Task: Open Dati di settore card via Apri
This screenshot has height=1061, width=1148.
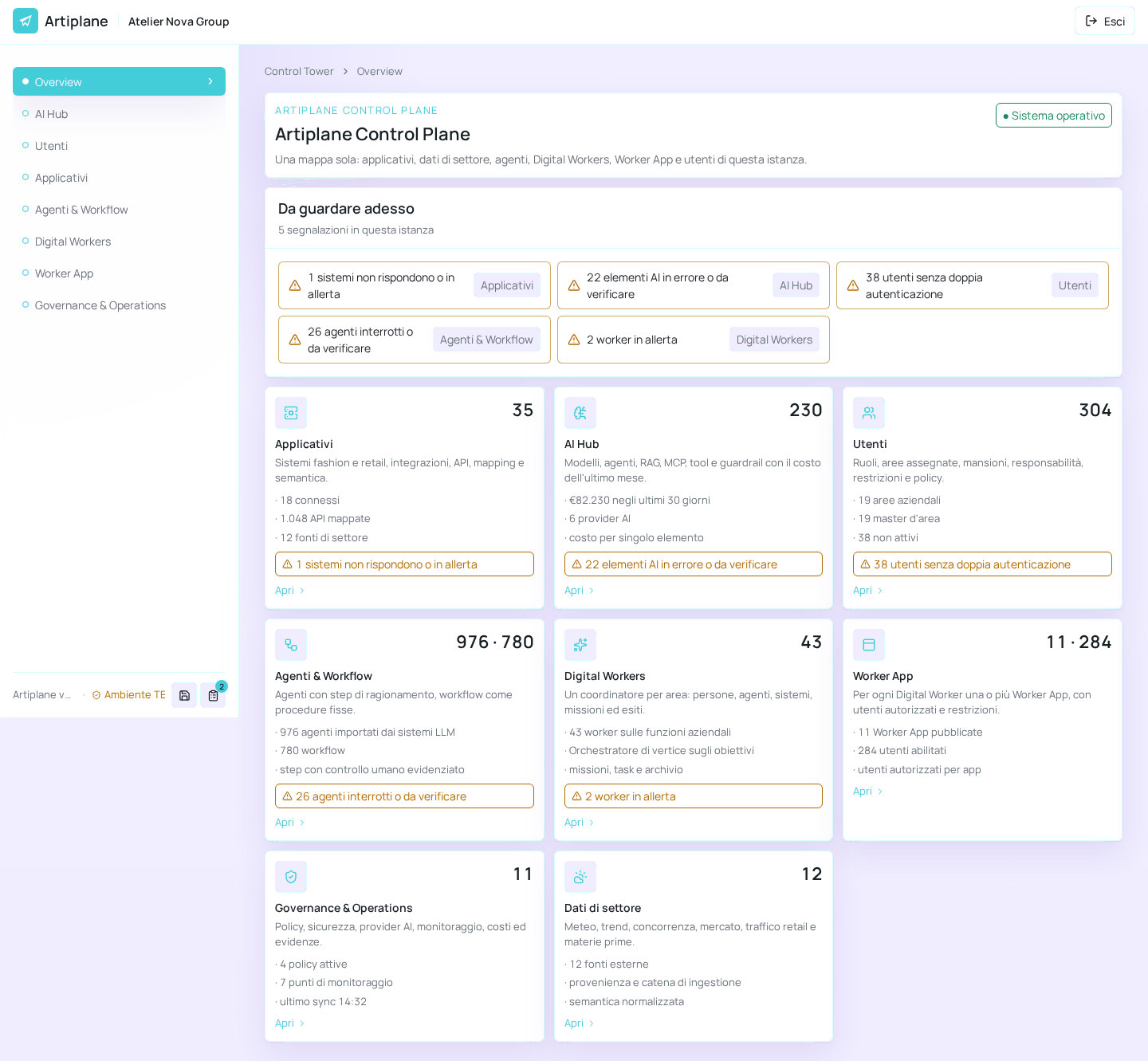Action: pyautogui.click(x=580, y=1024)
